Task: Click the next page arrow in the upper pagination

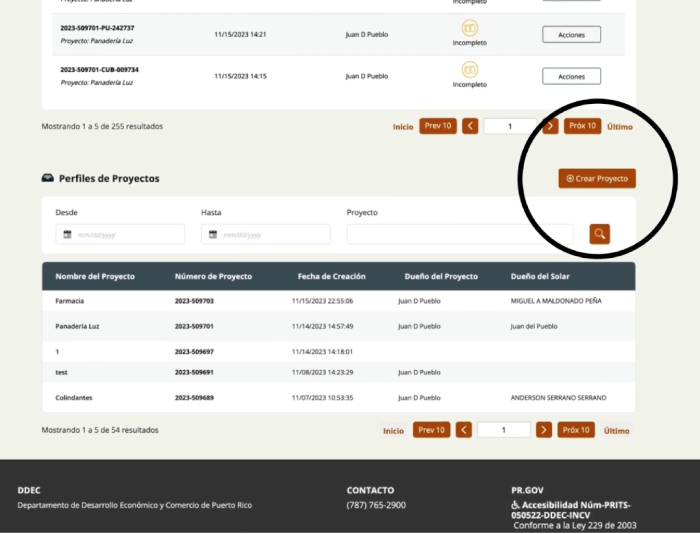Action: 550,126
